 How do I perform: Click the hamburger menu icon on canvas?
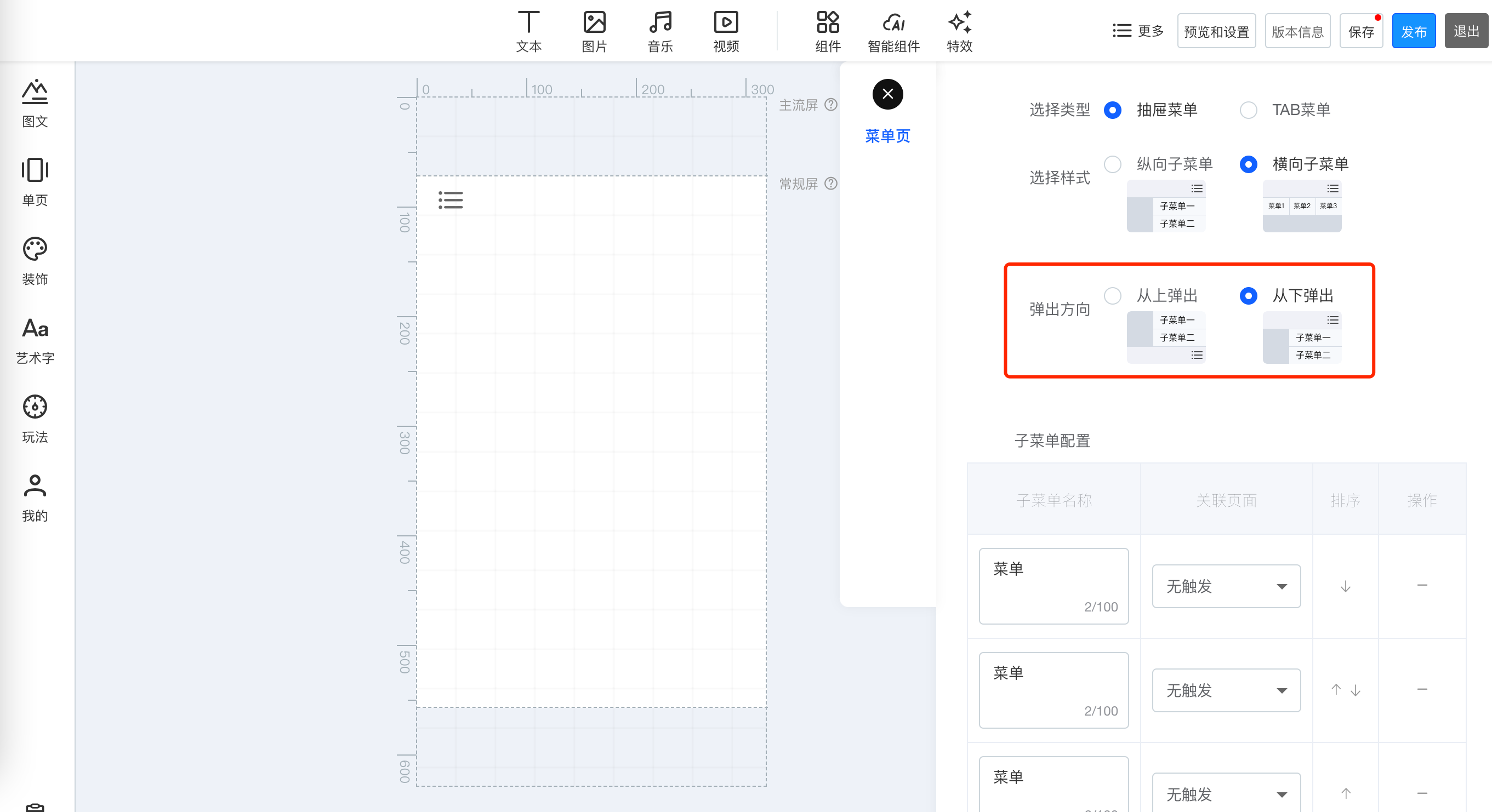451,199
